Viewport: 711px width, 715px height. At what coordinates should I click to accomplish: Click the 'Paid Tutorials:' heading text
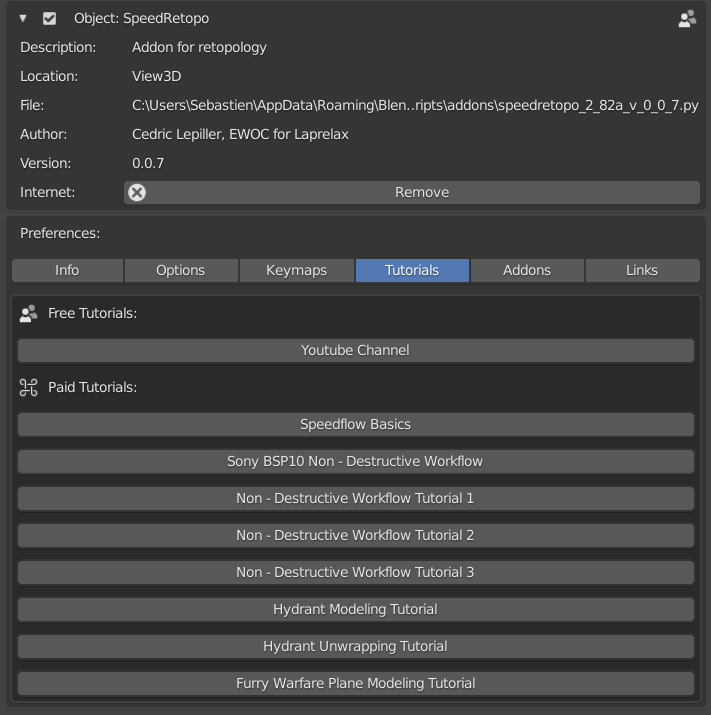coord(93,387)
